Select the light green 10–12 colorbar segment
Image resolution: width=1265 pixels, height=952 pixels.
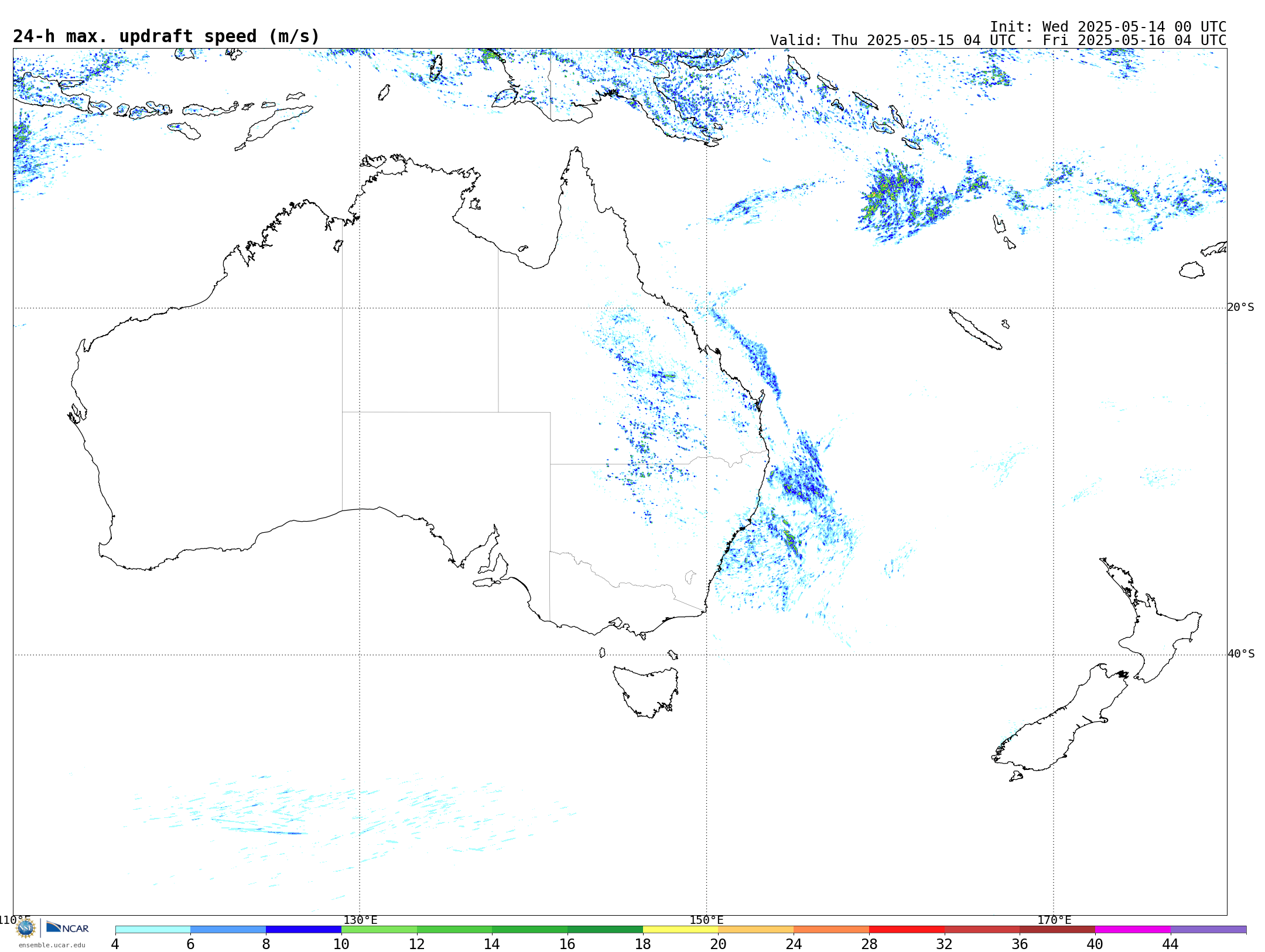click(x=379, y=930)
